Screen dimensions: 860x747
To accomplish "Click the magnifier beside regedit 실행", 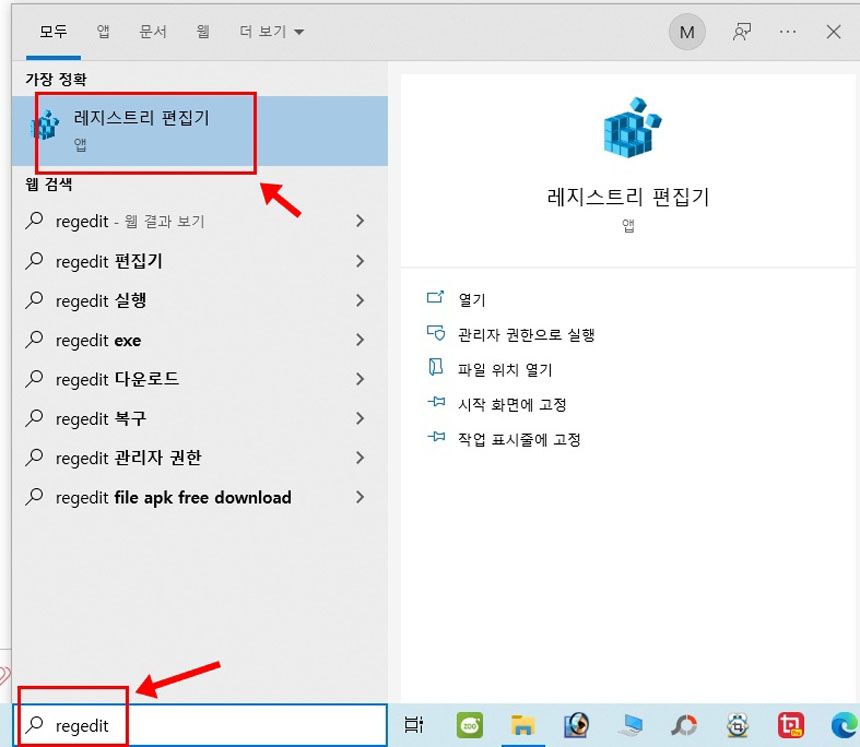I will [34, 300].
